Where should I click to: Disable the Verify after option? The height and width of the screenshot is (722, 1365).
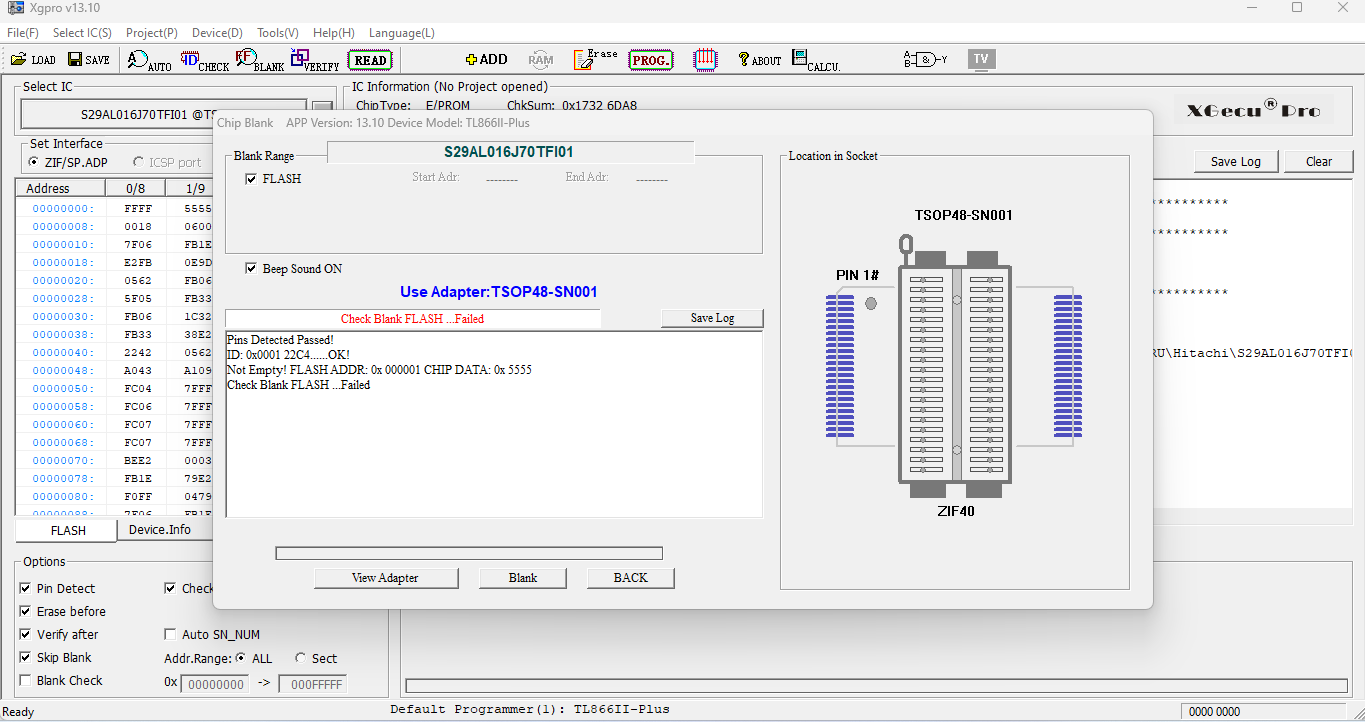click(x=25, y=635)
